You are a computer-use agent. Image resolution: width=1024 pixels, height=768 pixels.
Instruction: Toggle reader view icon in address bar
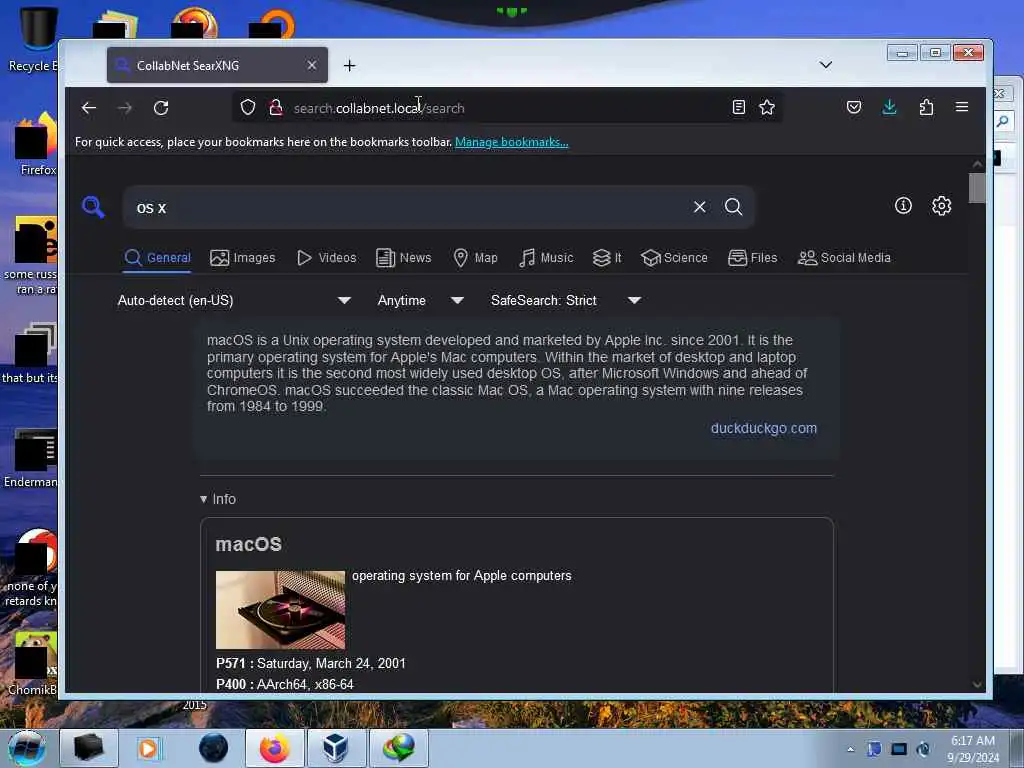click(739, 107)
